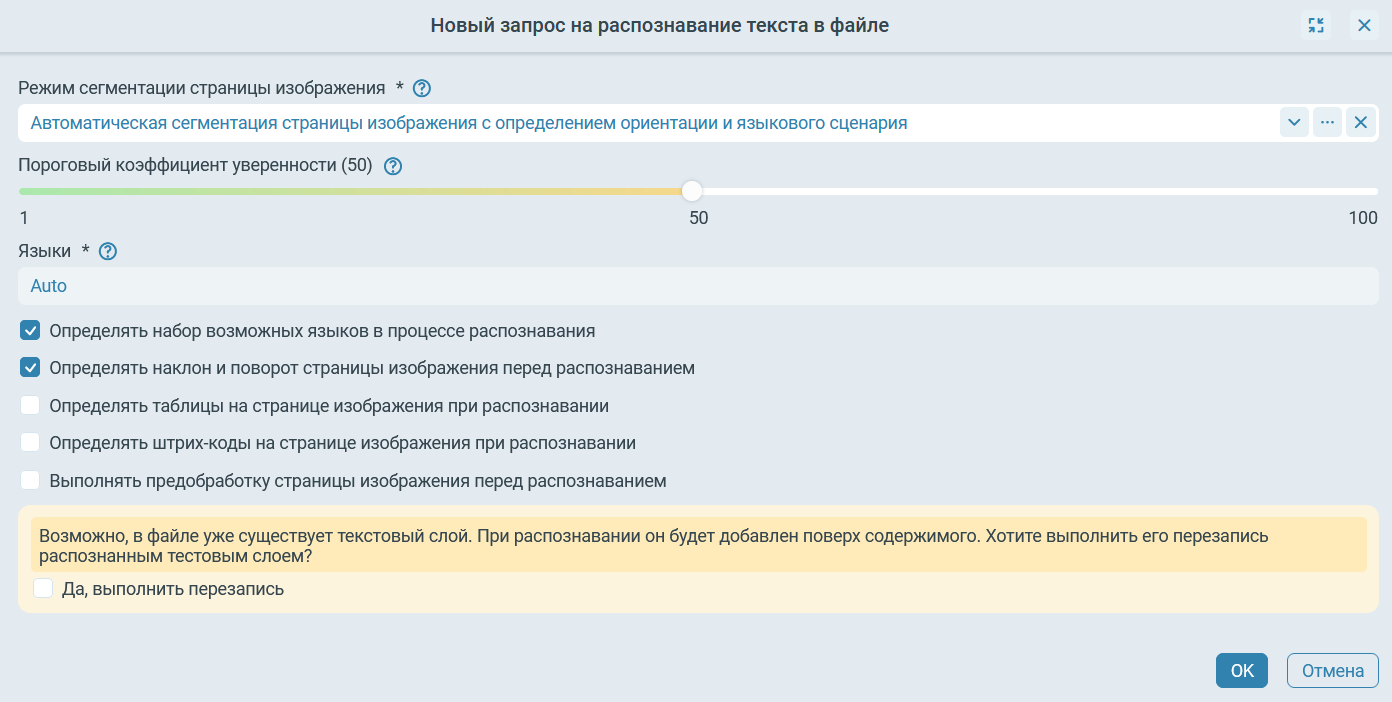Screen dimensions: 1392x702
Task: Enable table detection on image page
Action: [x=30, y=406]
